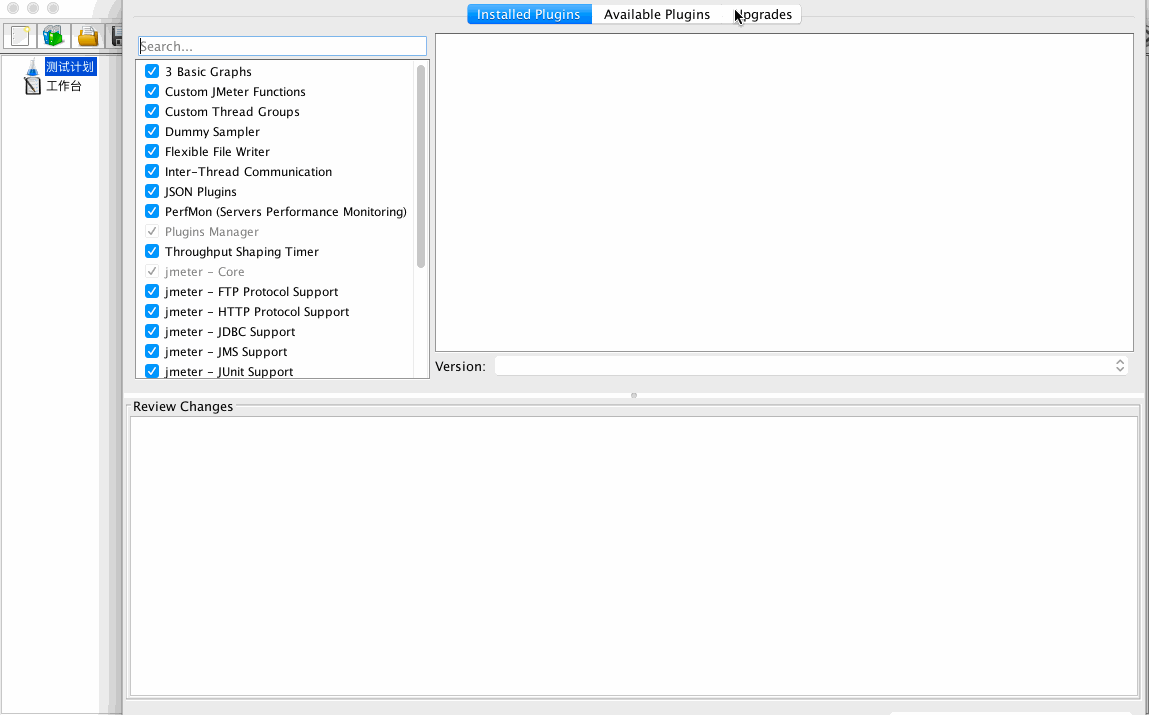Open the Templates toolbar icon

coord(54,35)
